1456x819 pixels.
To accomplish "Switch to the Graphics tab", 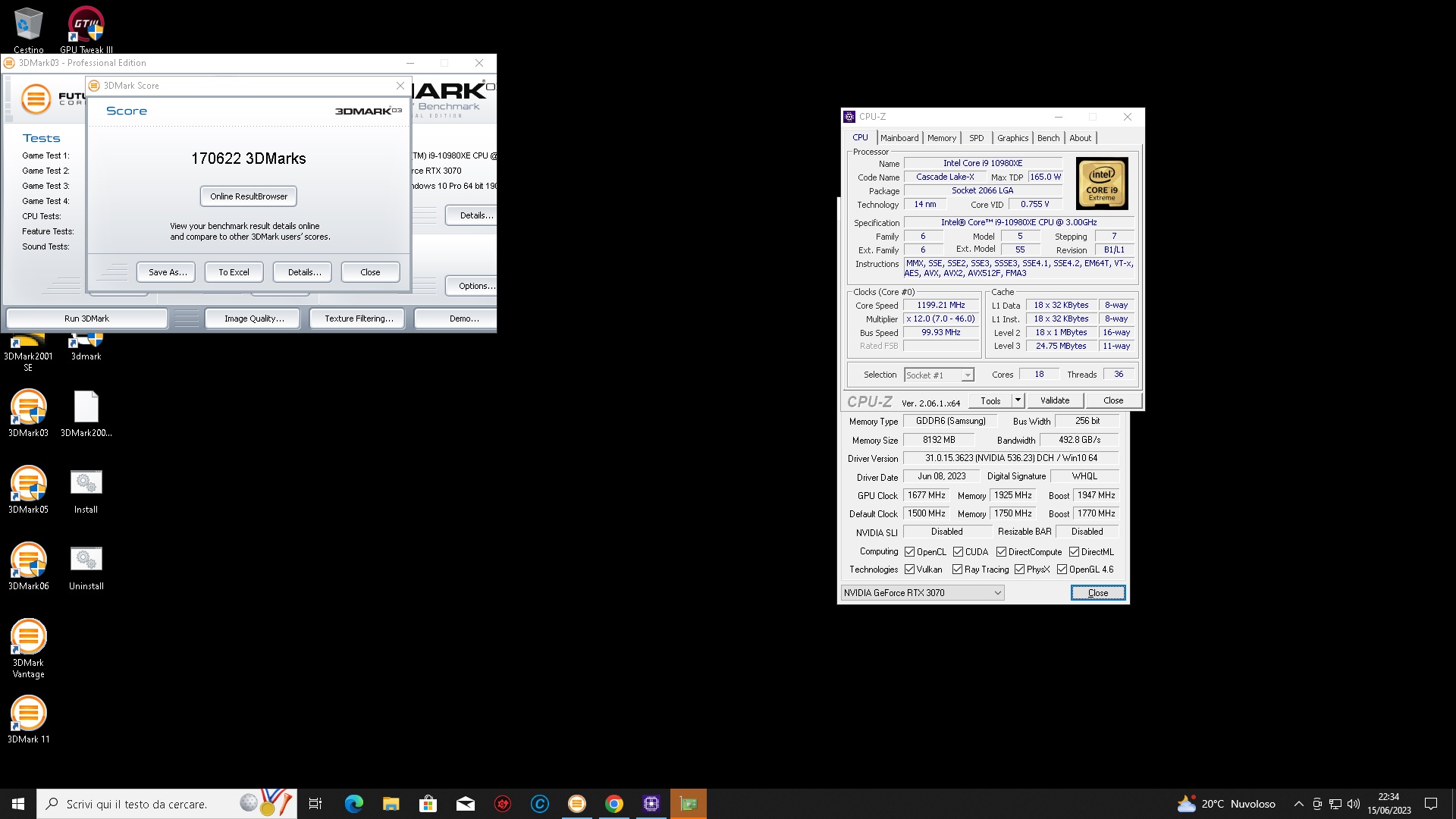I will [1012, 138].
